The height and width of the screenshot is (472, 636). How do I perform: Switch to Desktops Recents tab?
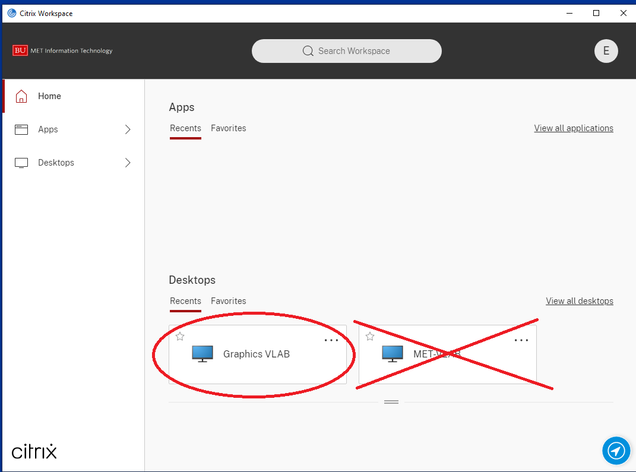tap(185, 301)
